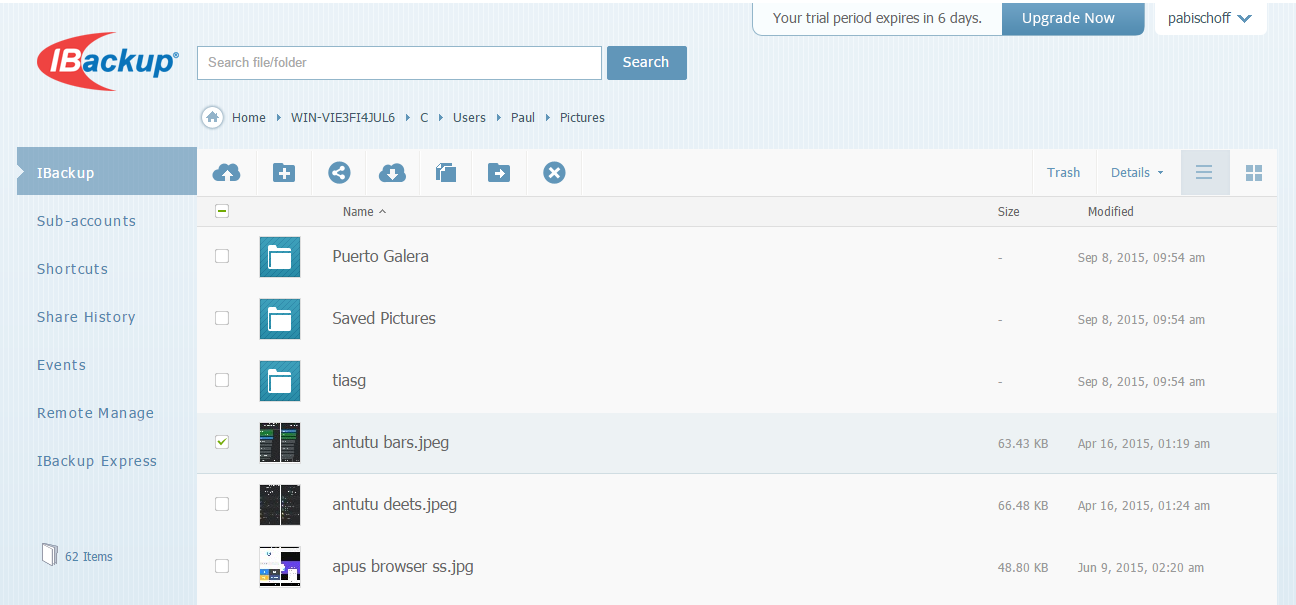Click the copy files icon
Image resolution: width=1296 pixels, height=605 pixels.
(x=446, y=173)
